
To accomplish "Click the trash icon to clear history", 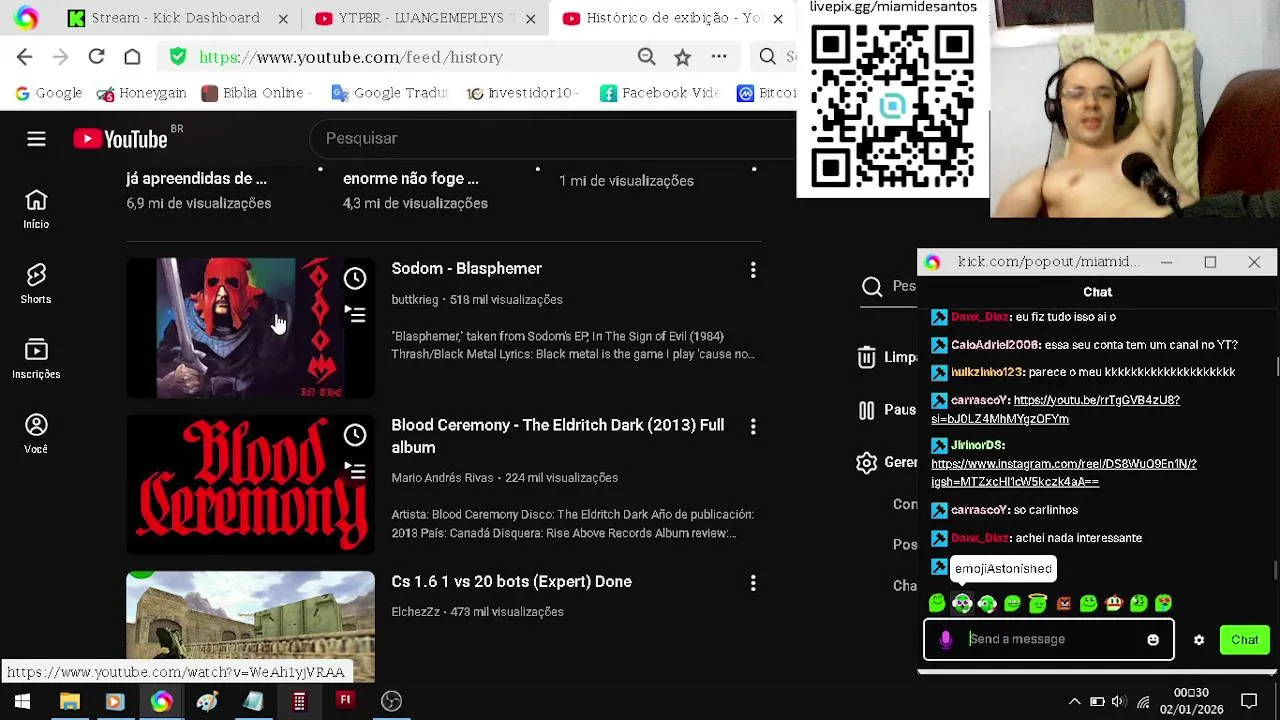I will point(866,357).
